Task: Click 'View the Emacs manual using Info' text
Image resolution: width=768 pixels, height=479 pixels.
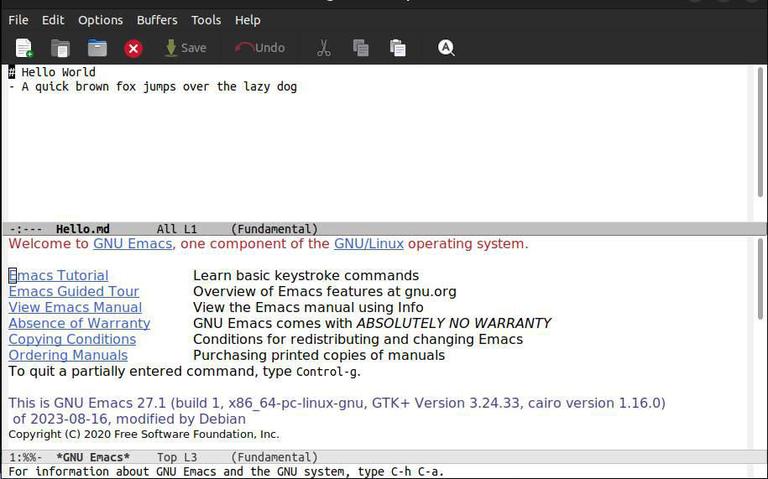Action: coord(308,308)
